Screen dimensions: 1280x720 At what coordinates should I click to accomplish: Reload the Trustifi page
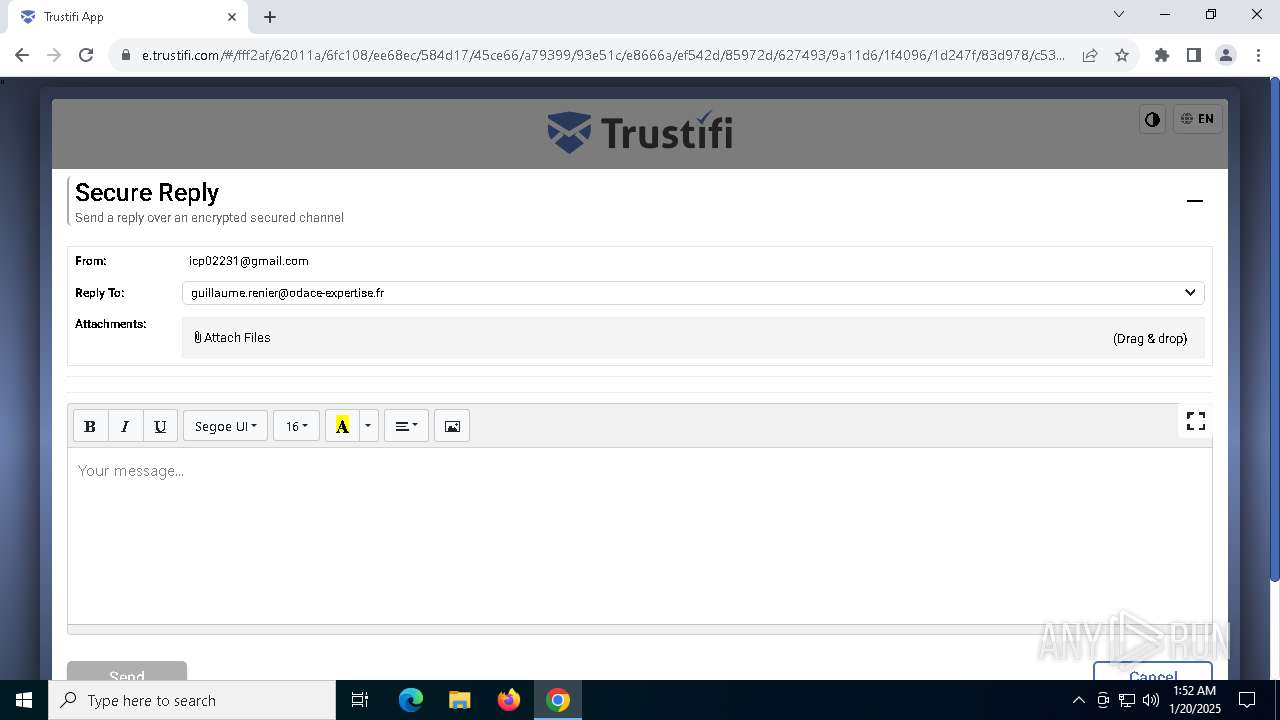point(86,55)
